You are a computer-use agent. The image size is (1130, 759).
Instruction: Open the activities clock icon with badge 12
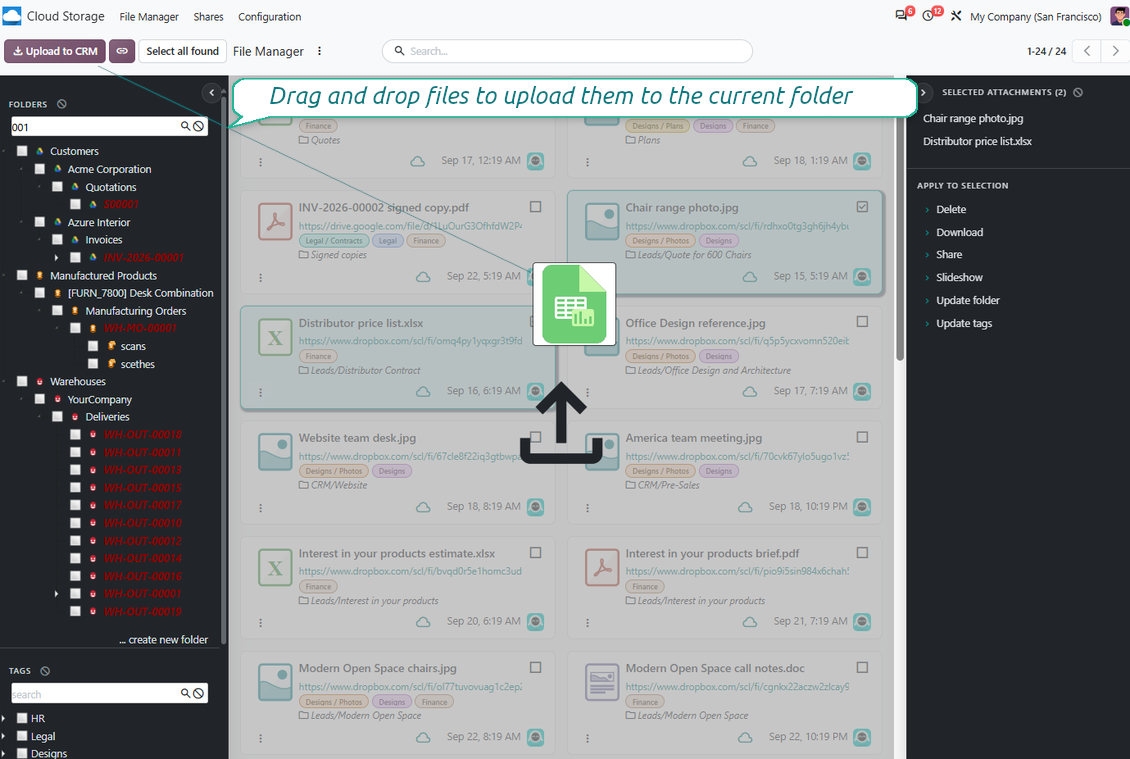[928, 16]
